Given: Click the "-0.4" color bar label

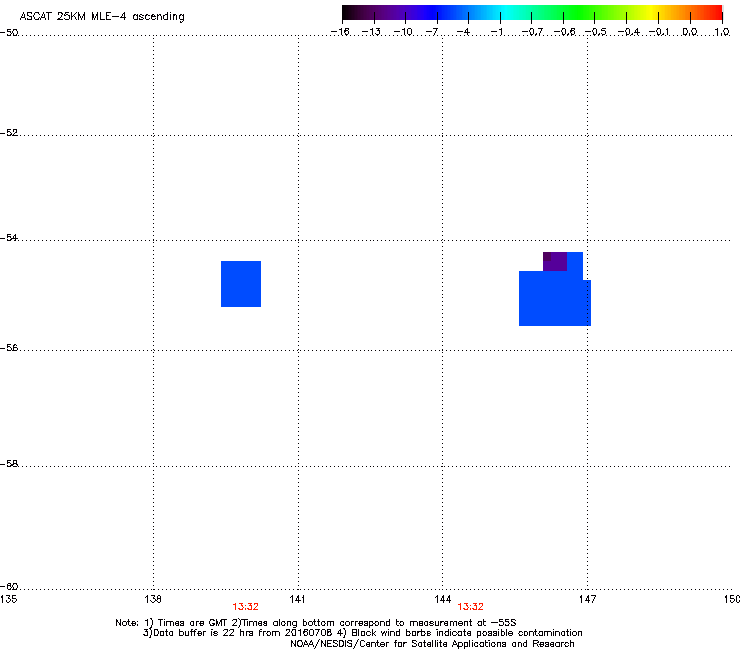Looking at the screenshot, I should point(629,32).
